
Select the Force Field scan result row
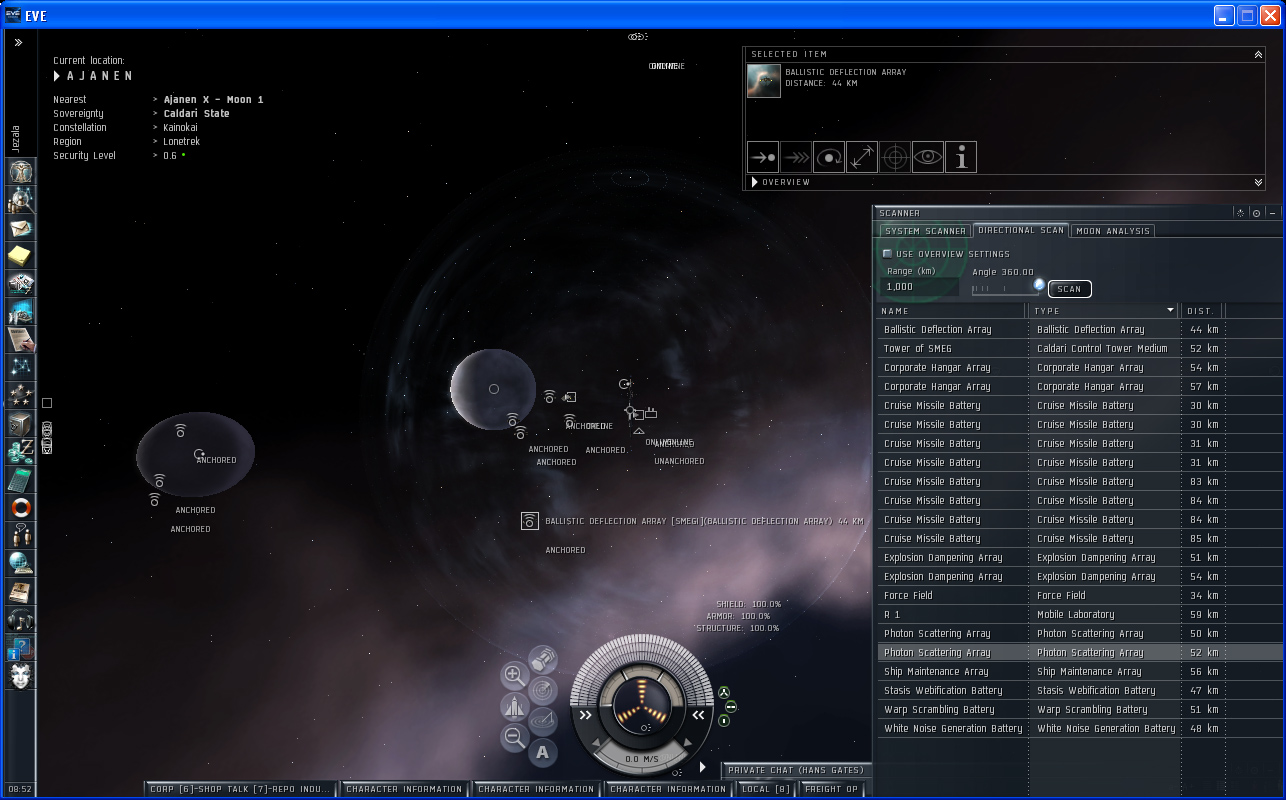(1080, 595)
